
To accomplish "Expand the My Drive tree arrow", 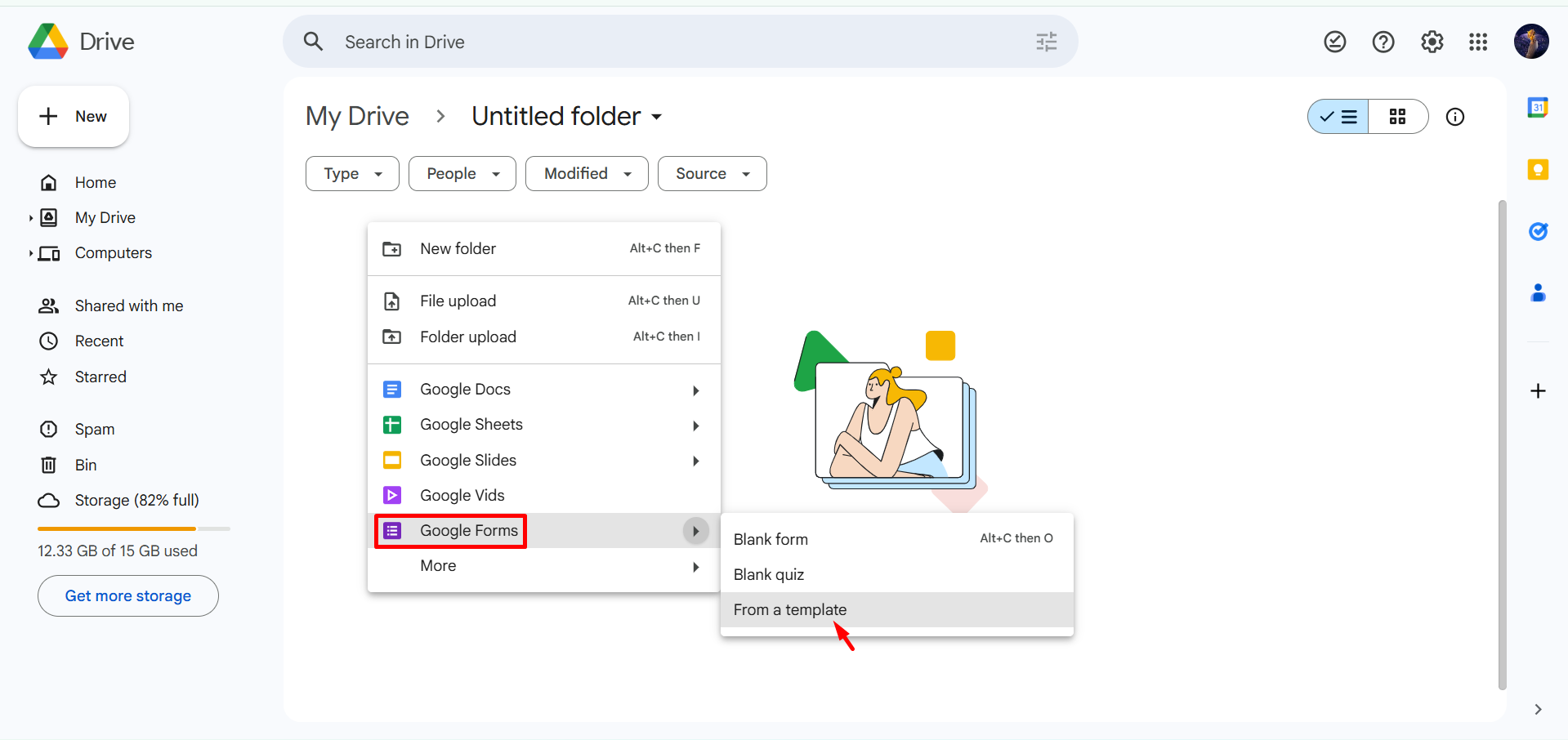I will coord(30,218).
